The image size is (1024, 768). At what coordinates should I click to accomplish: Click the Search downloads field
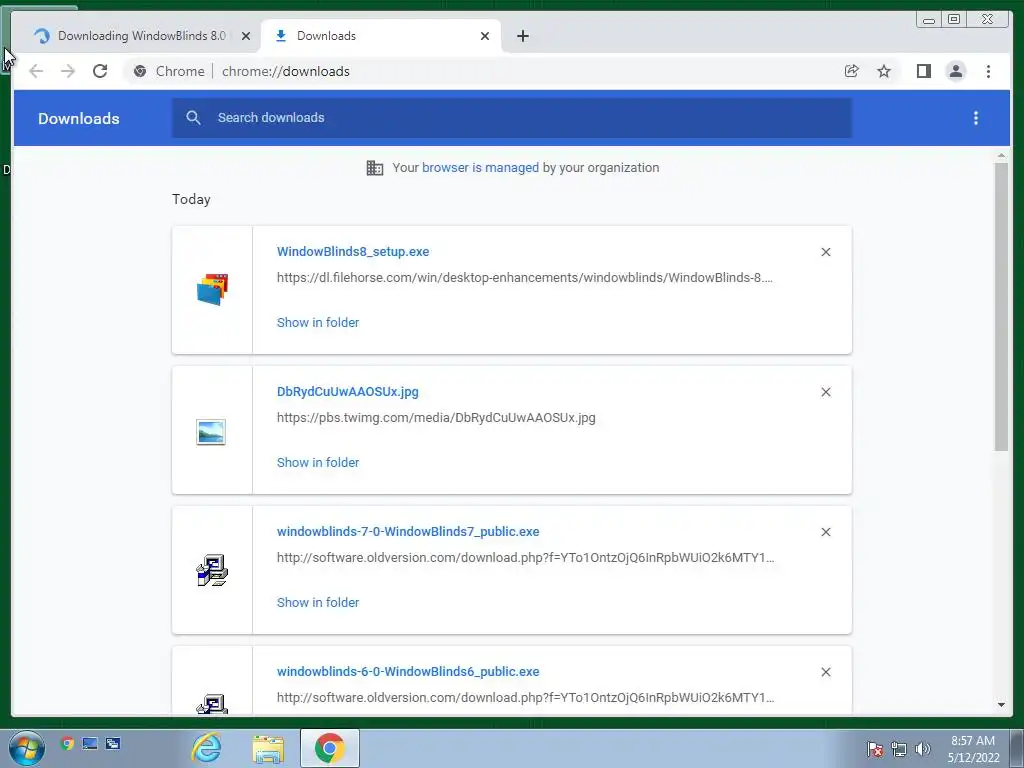coord(512,118)
